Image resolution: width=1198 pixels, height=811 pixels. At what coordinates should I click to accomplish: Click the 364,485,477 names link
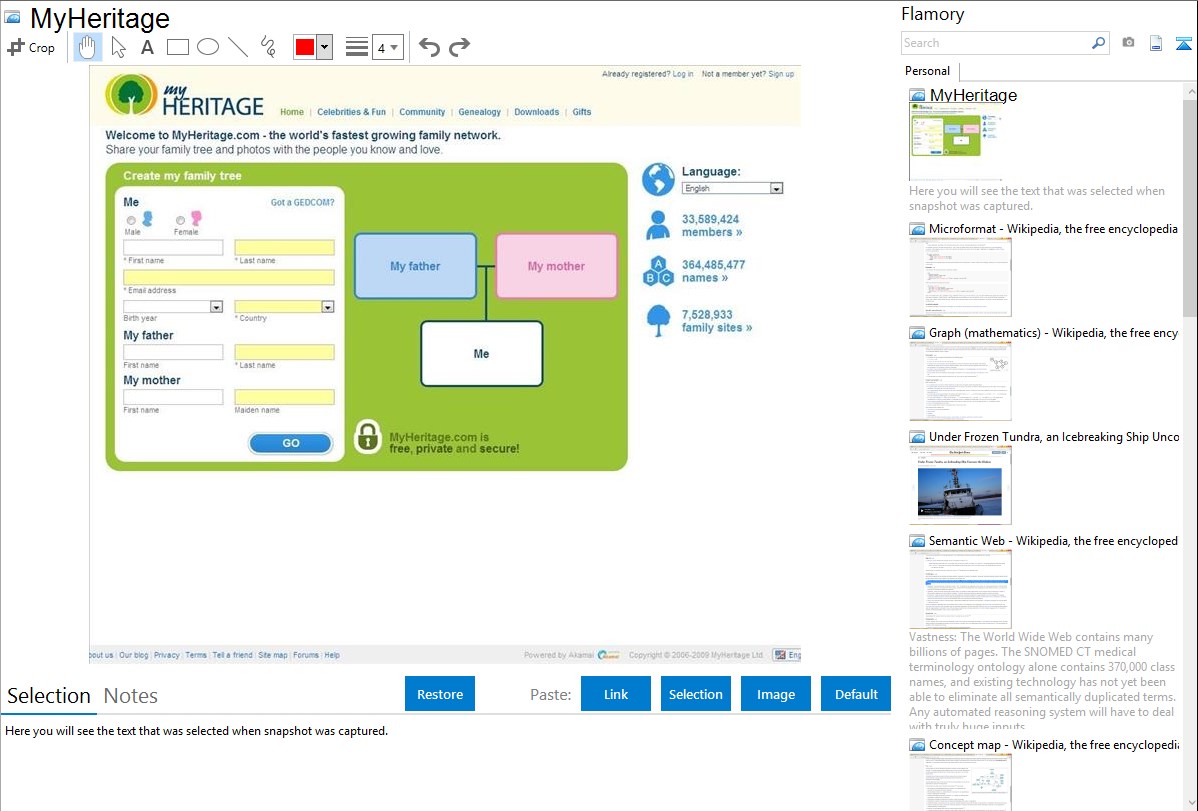tap(713, 271)
